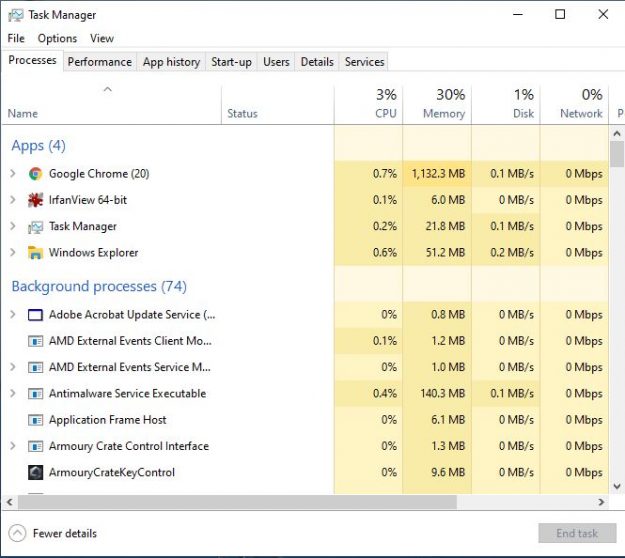Sort processes by Disk column
The height and width of the screenshot is (558, 625).
click(505, 105)
